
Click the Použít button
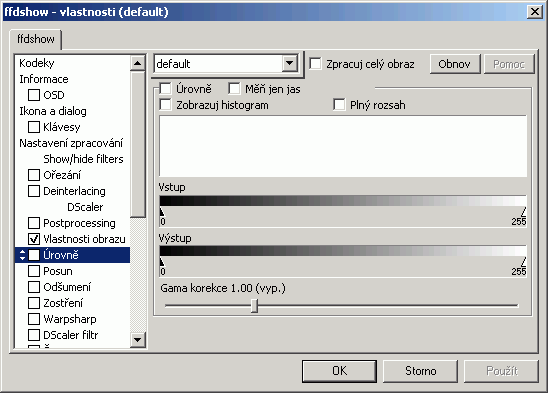501,371
